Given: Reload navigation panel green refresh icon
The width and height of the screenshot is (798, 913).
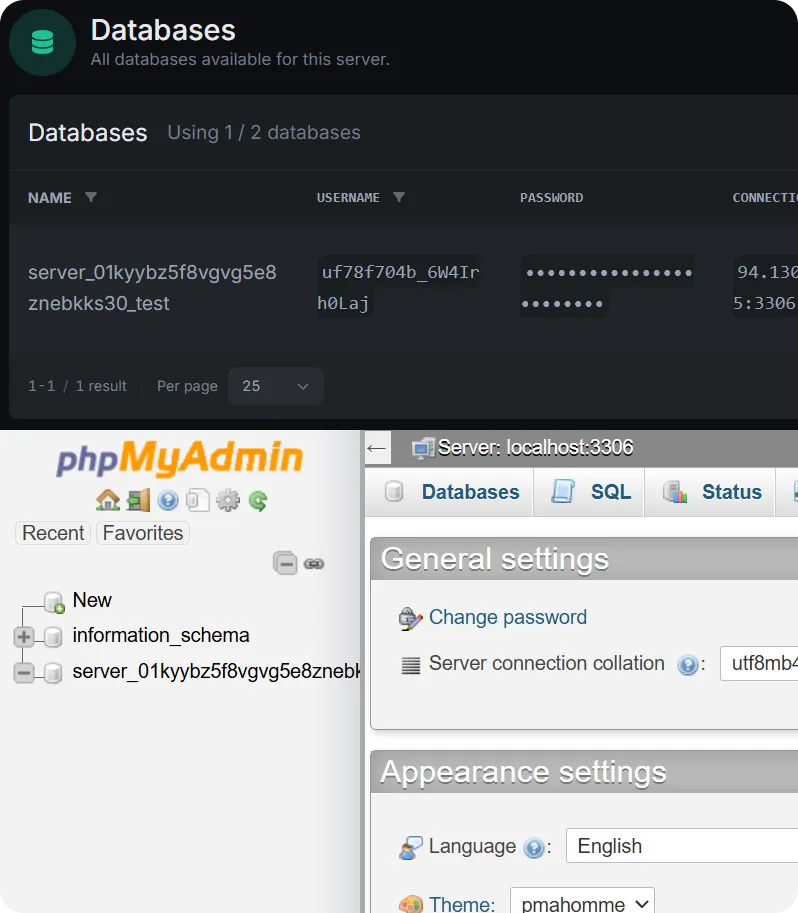Looking at the screenshot, I should [257, 500].
